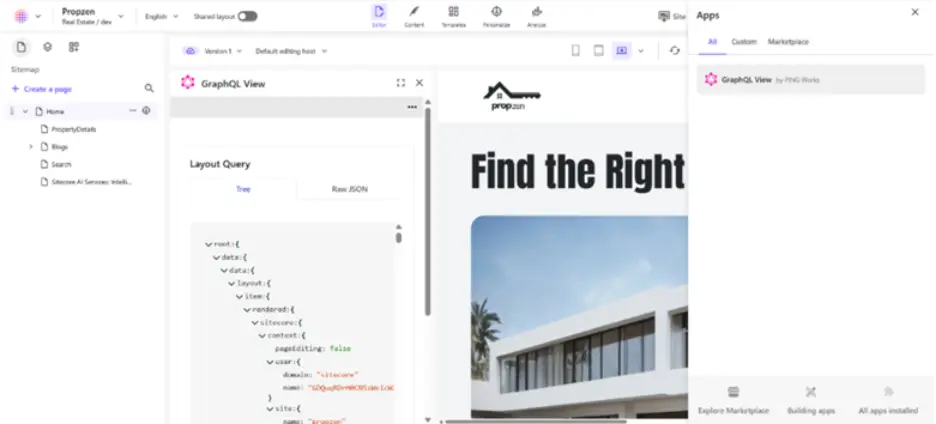Expand the Blogs tree node
The image size is (936, 424).
(x=30, y=146)
